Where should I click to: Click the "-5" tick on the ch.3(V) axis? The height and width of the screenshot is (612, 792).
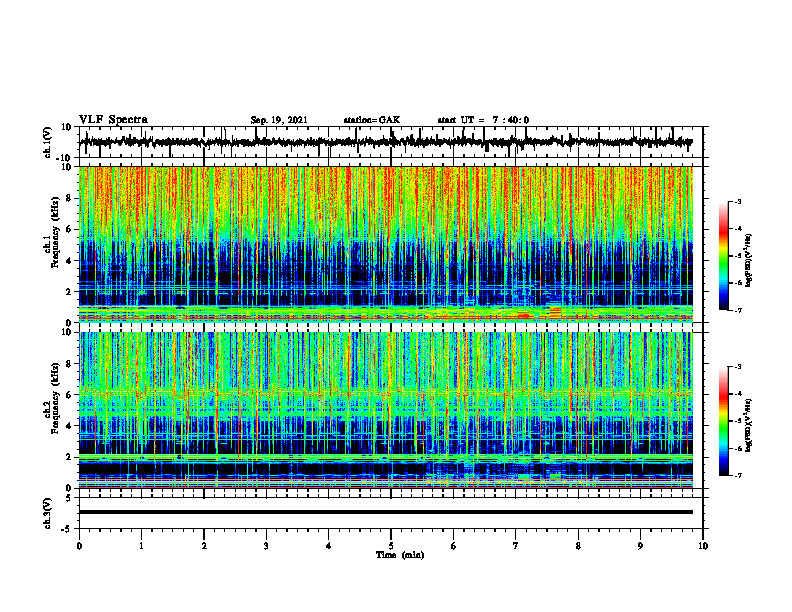[67, 529]
